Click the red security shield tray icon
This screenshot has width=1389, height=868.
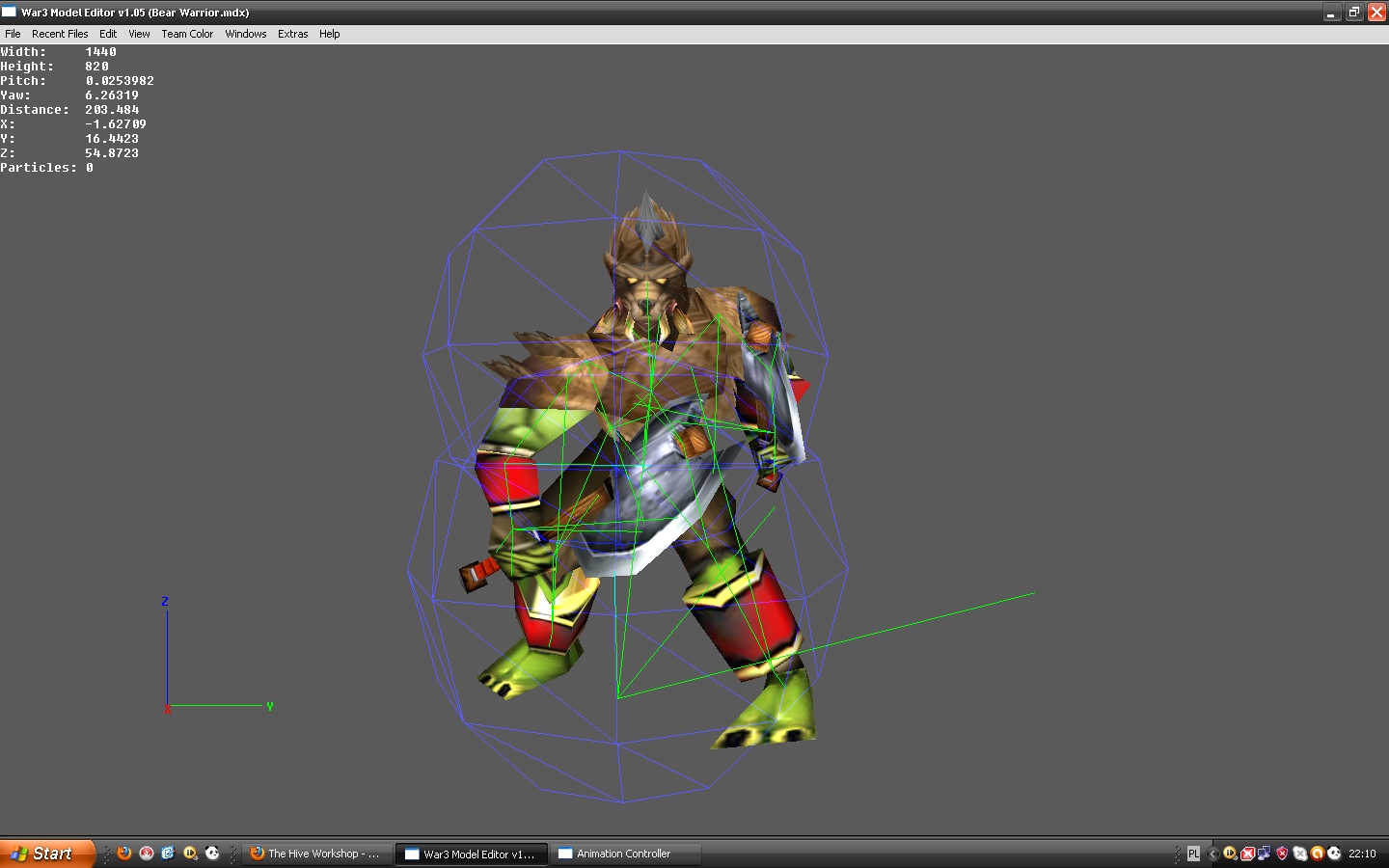point(1282,854)
